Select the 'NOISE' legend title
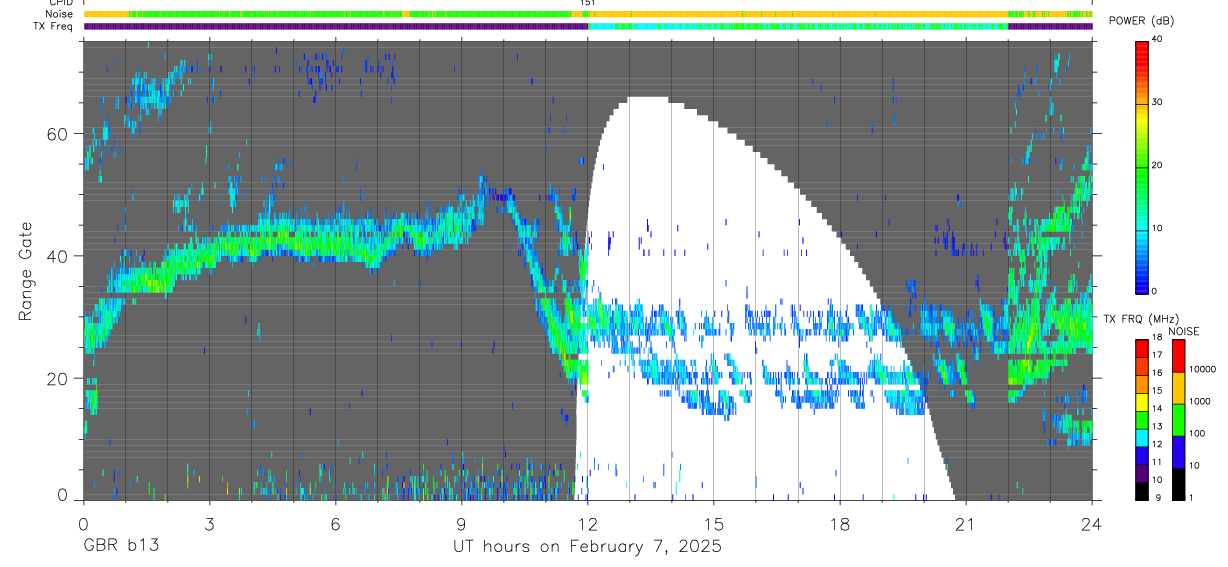 click(x=1183, y=331)
